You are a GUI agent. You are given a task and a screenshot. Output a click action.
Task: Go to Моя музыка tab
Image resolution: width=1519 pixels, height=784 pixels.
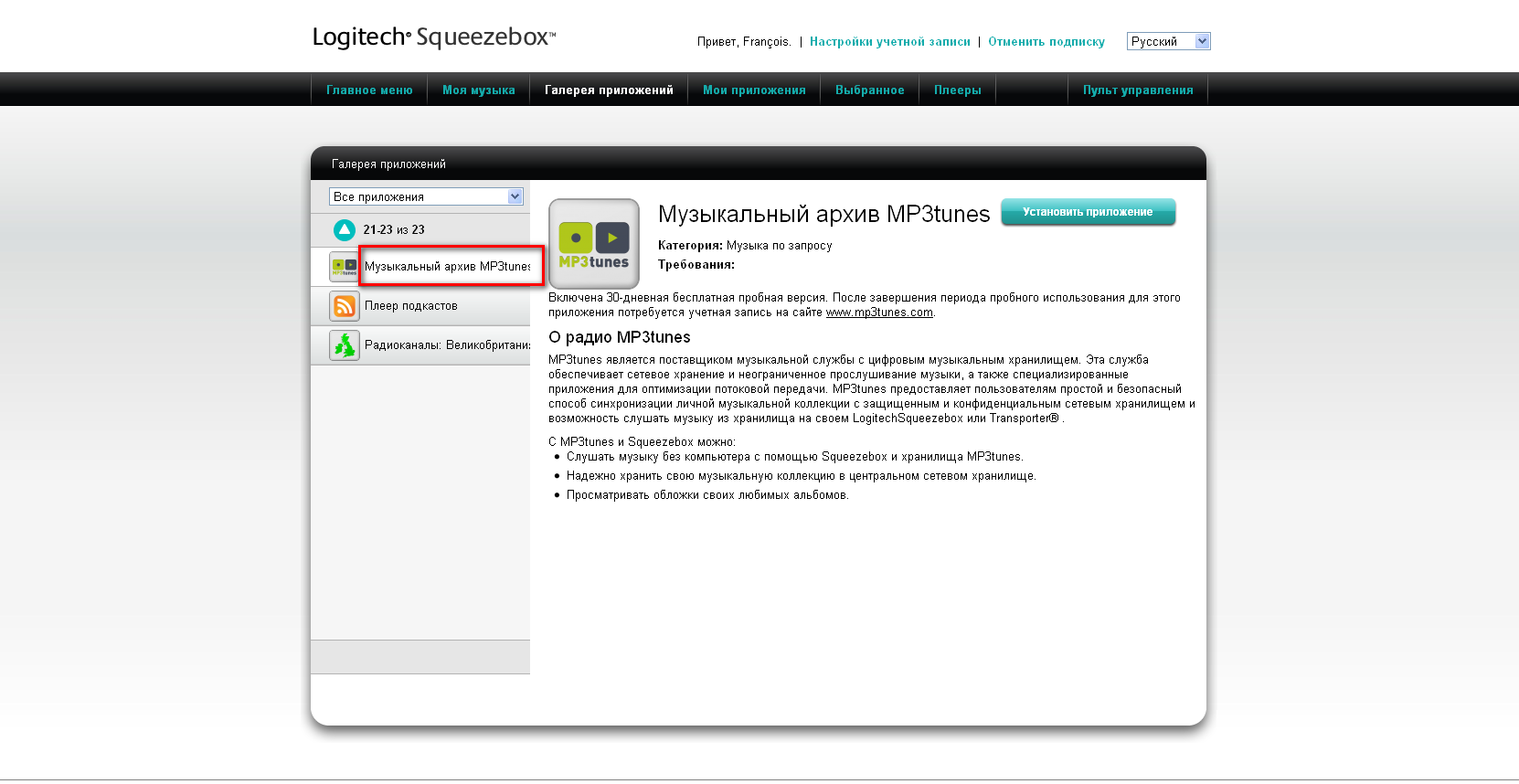(478, 90)
